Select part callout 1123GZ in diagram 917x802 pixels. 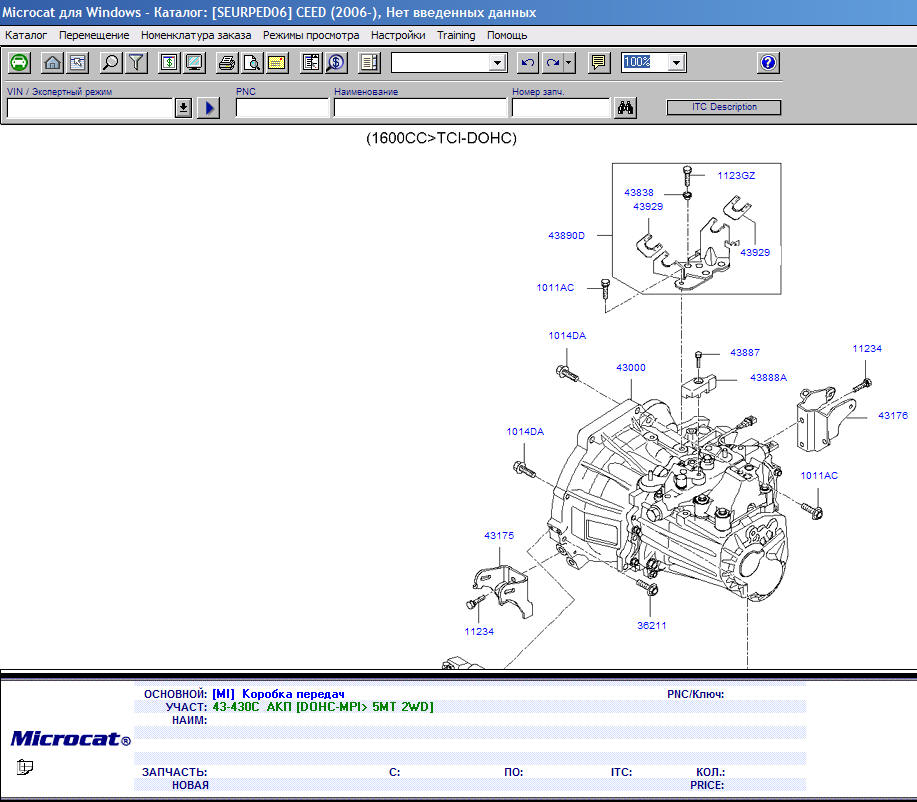(x=736, y=175)
